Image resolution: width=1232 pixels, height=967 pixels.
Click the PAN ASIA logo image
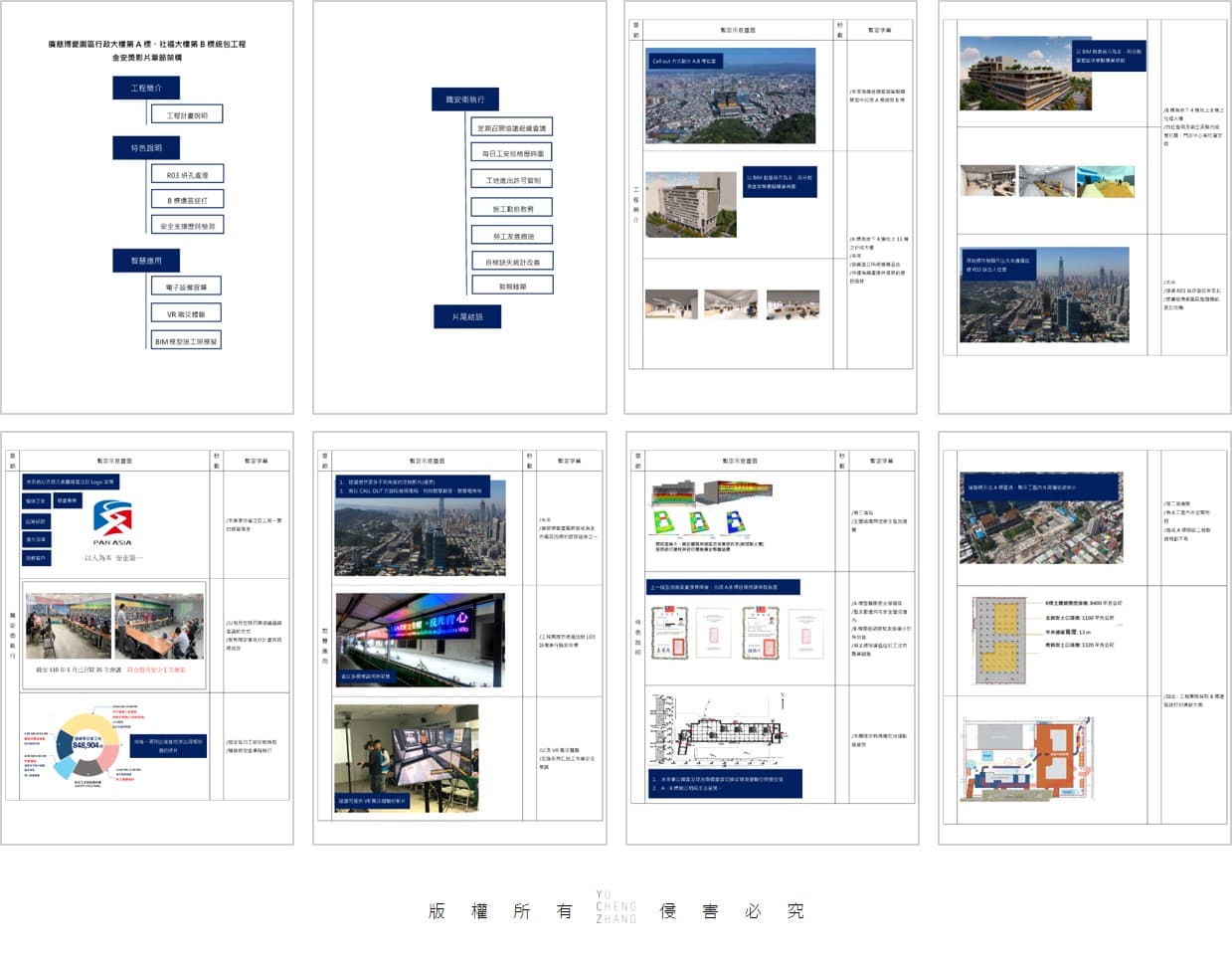pyautogui.click(x=112, y=523)
